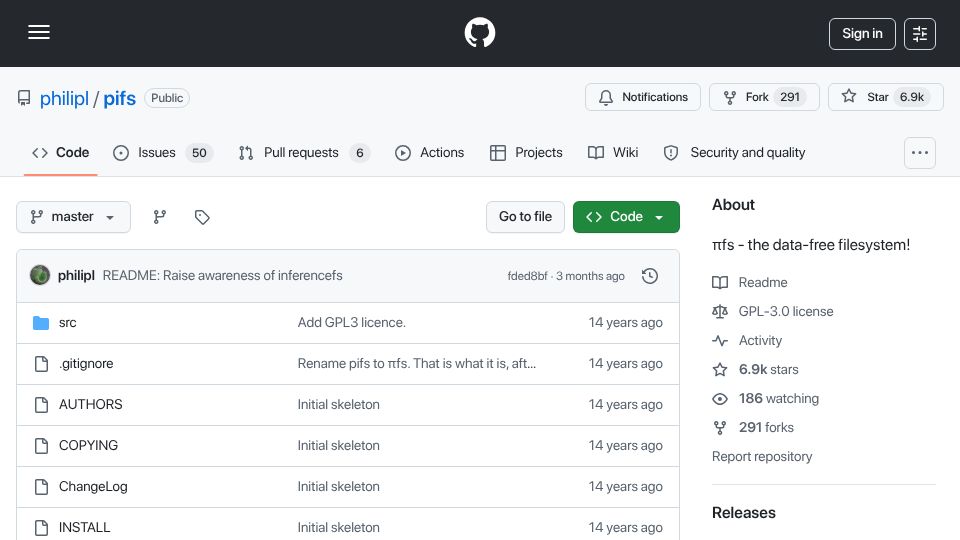Open the Actions tab
The width and height of the screenshot is (960, 540).
[430, 152]
